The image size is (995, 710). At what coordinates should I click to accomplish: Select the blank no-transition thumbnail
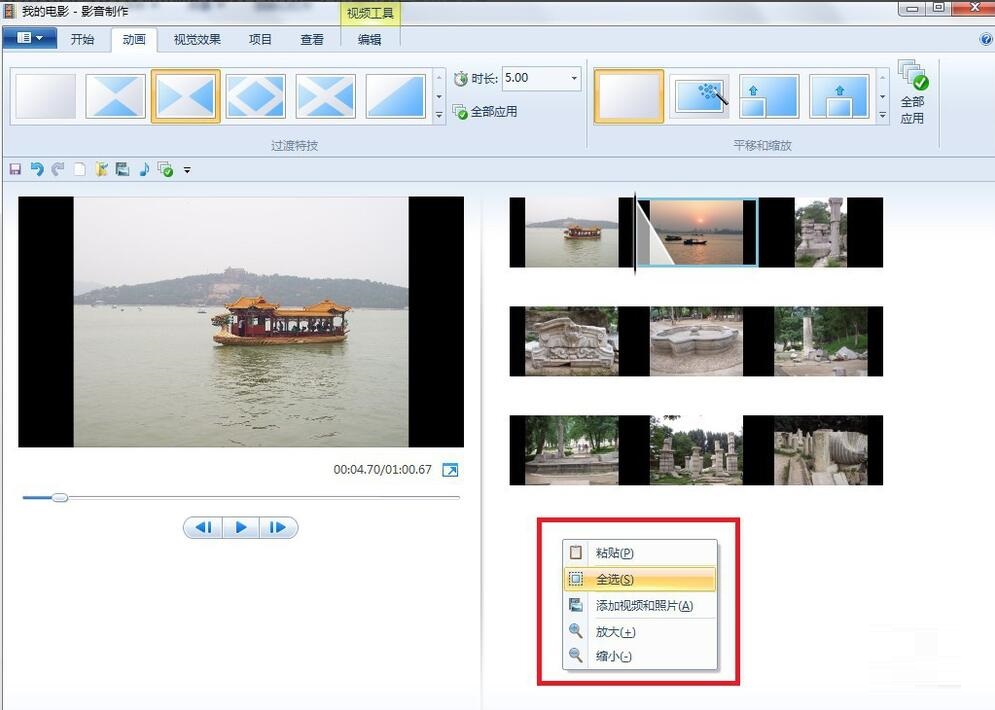[46, 96]
